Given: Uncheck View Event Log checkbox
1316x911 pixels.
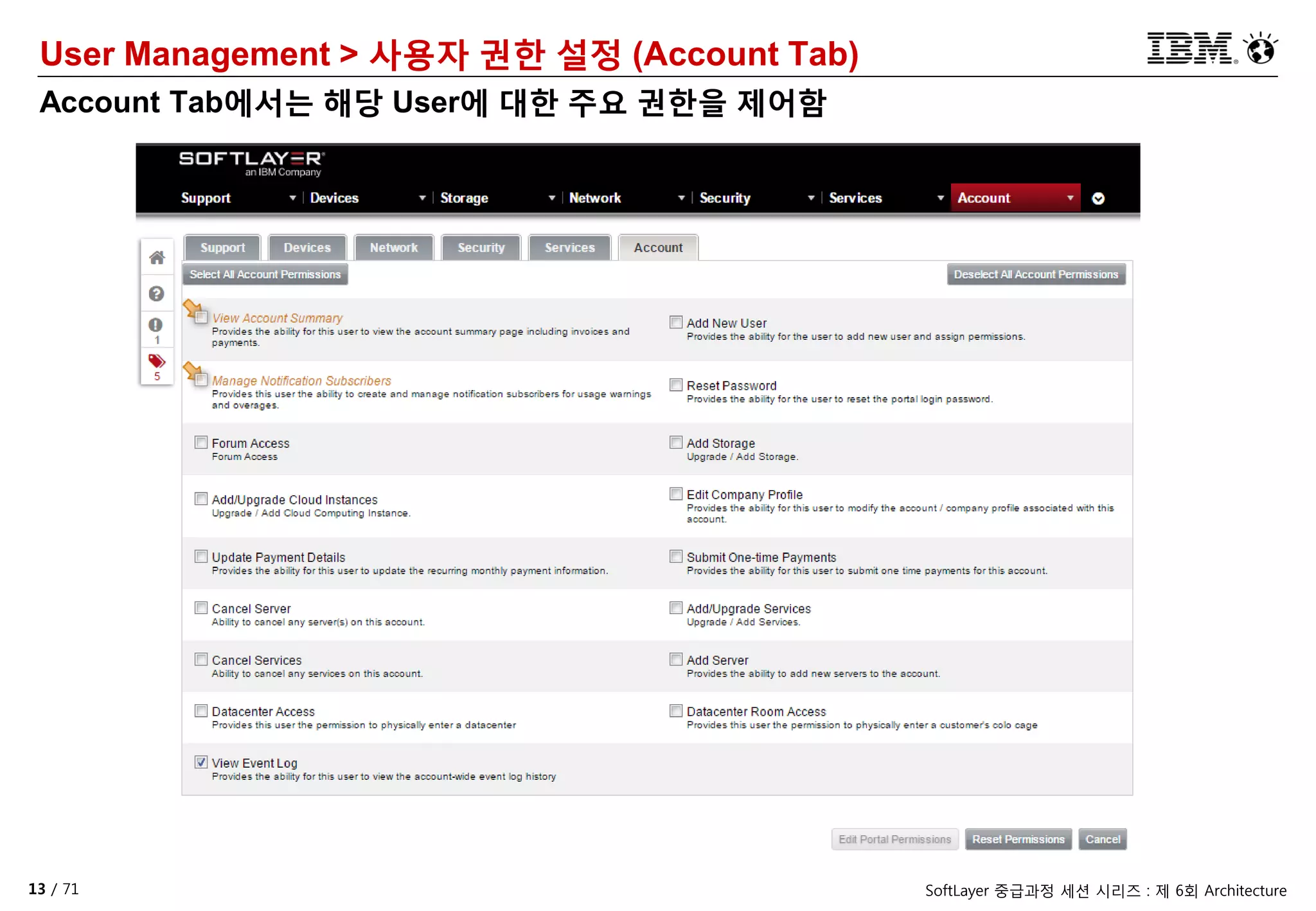Looking at the screenshot, I should pyautogui.click(x=201, y=762).
